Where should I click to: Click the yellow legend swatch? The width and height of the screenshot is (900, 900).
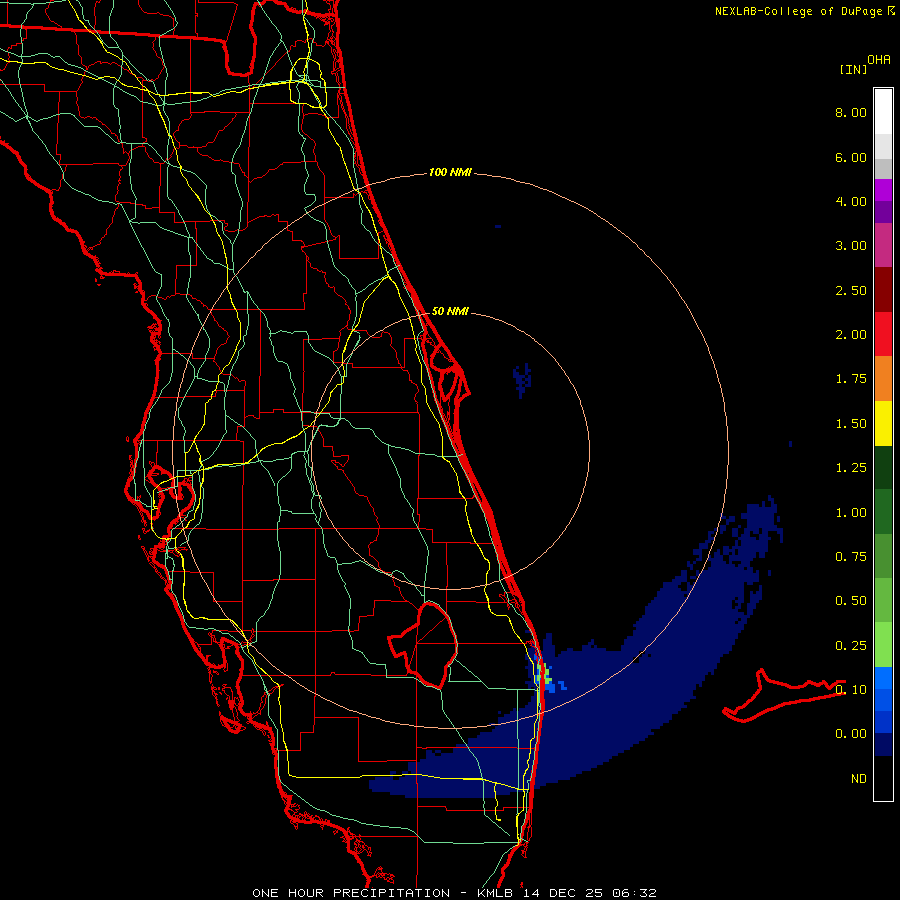pos(883,423)
